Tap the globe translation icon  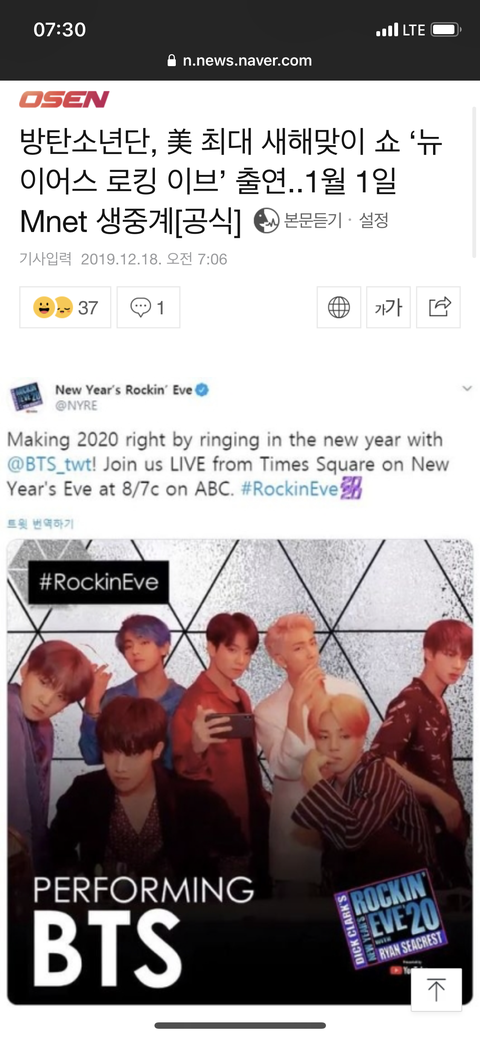[339, 307]
